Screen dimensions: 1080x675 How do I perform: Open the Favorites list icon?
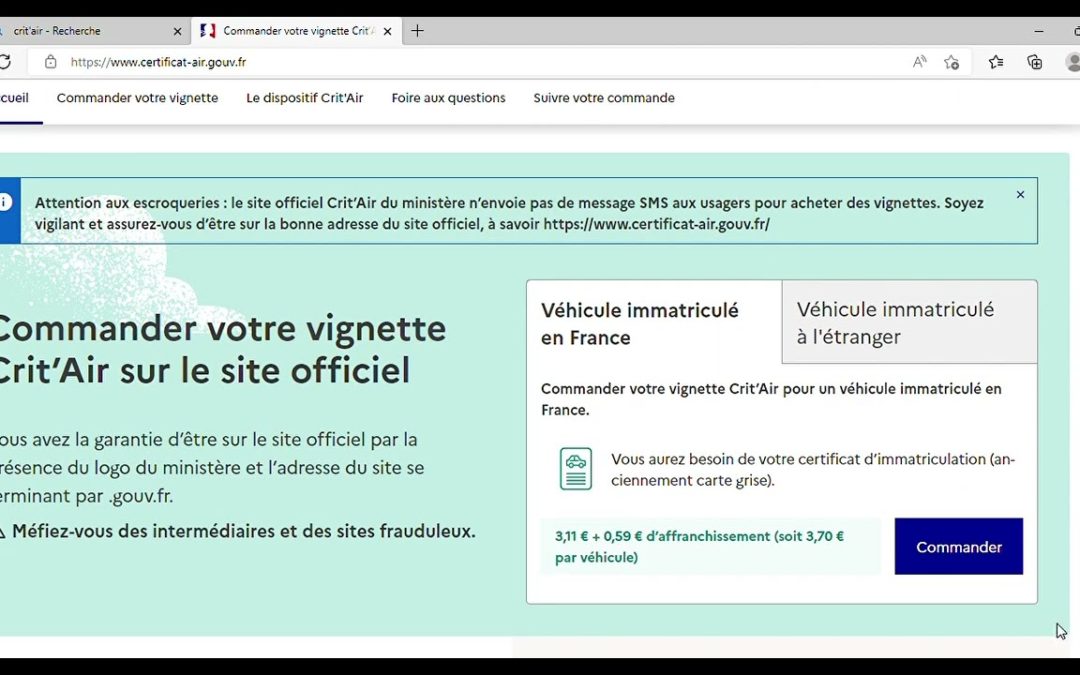996,62
